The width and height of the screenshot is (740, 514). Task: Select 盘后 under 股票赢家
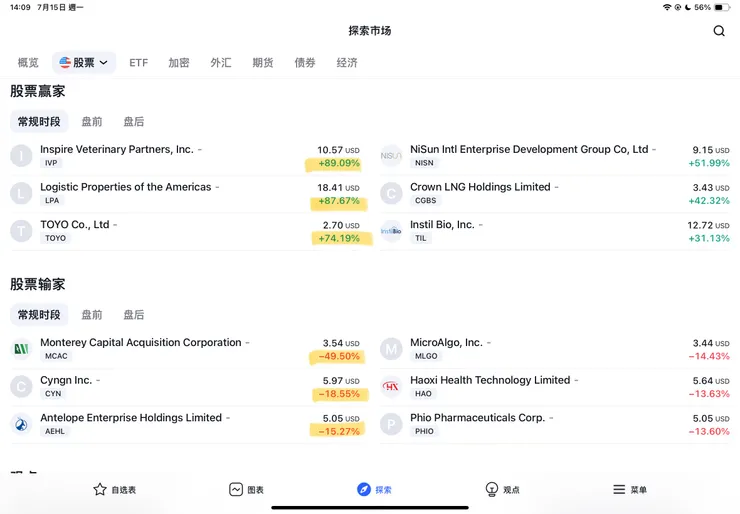click(x=134, y=122)
